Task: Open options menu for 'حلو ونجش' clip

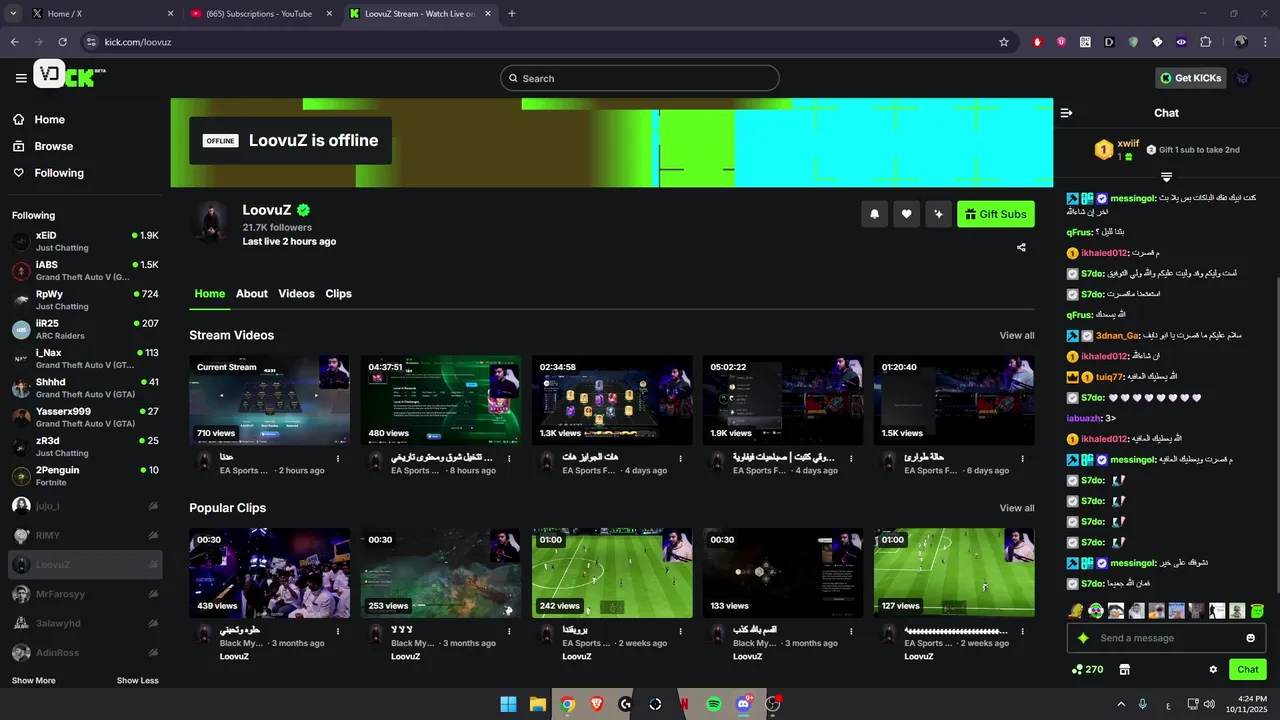Action: (x=338, y=632)
